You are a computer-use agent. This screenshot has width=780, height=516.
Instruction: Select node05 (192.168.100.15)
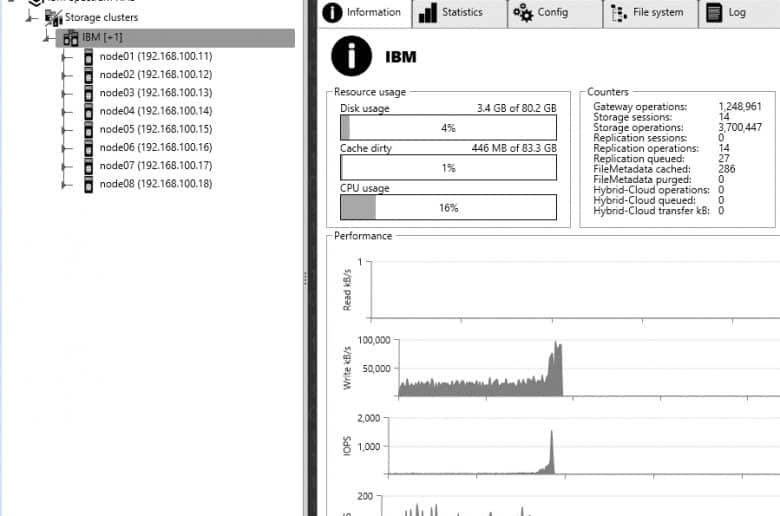coord(156,129)
